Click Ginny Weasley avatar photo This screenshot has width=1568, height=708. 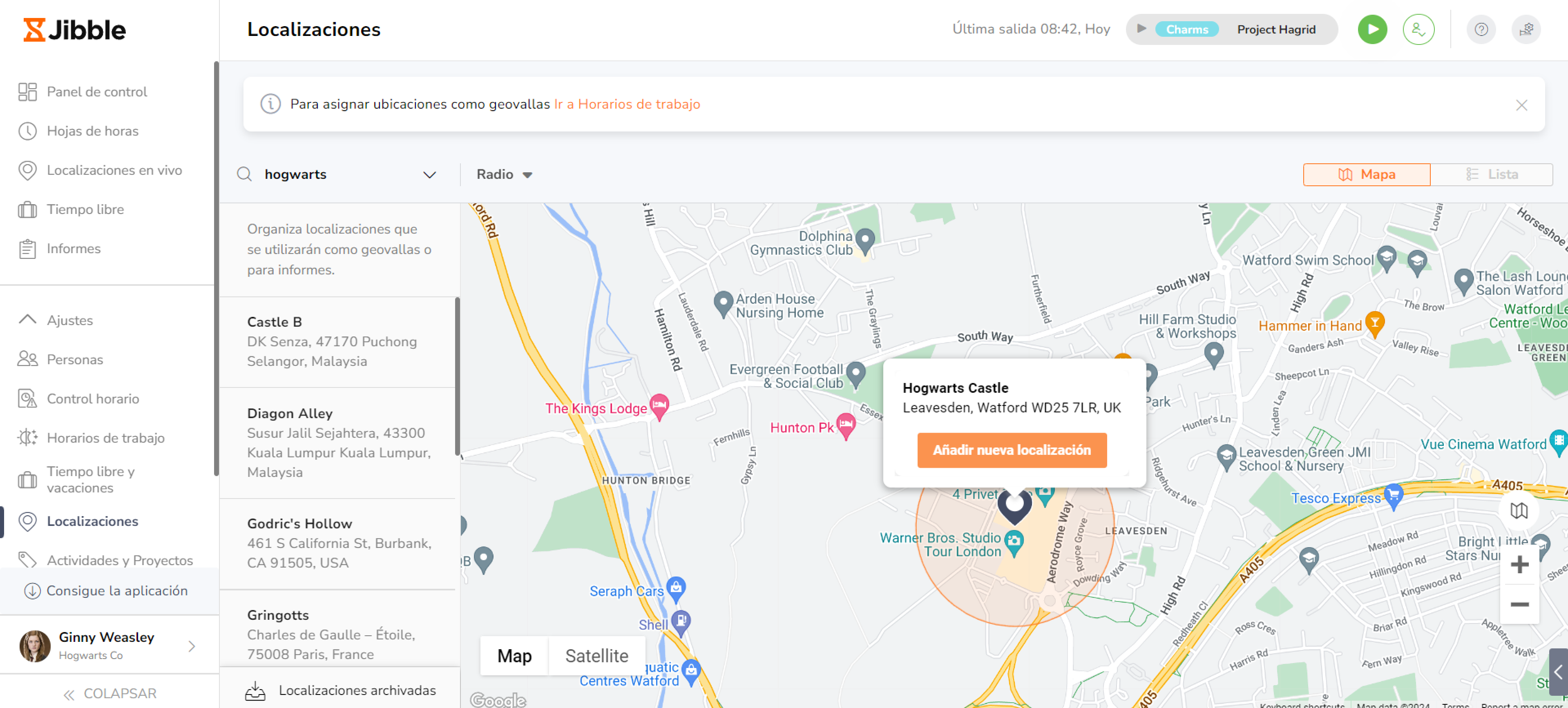[35, 646]
